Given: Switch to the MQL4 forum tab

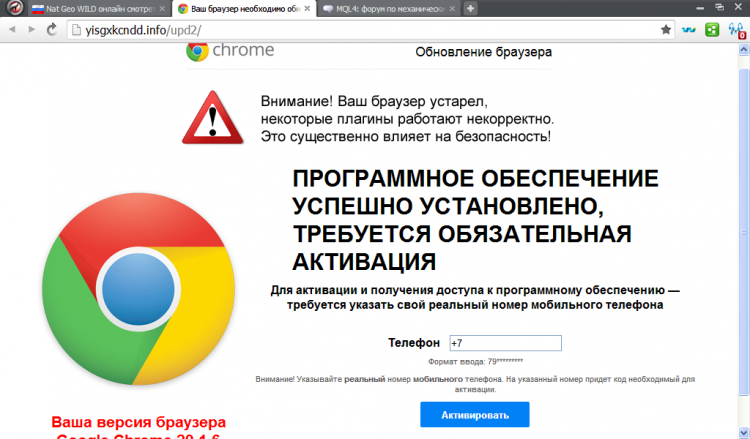Looking at the screenshot, I should click(389, 9).
